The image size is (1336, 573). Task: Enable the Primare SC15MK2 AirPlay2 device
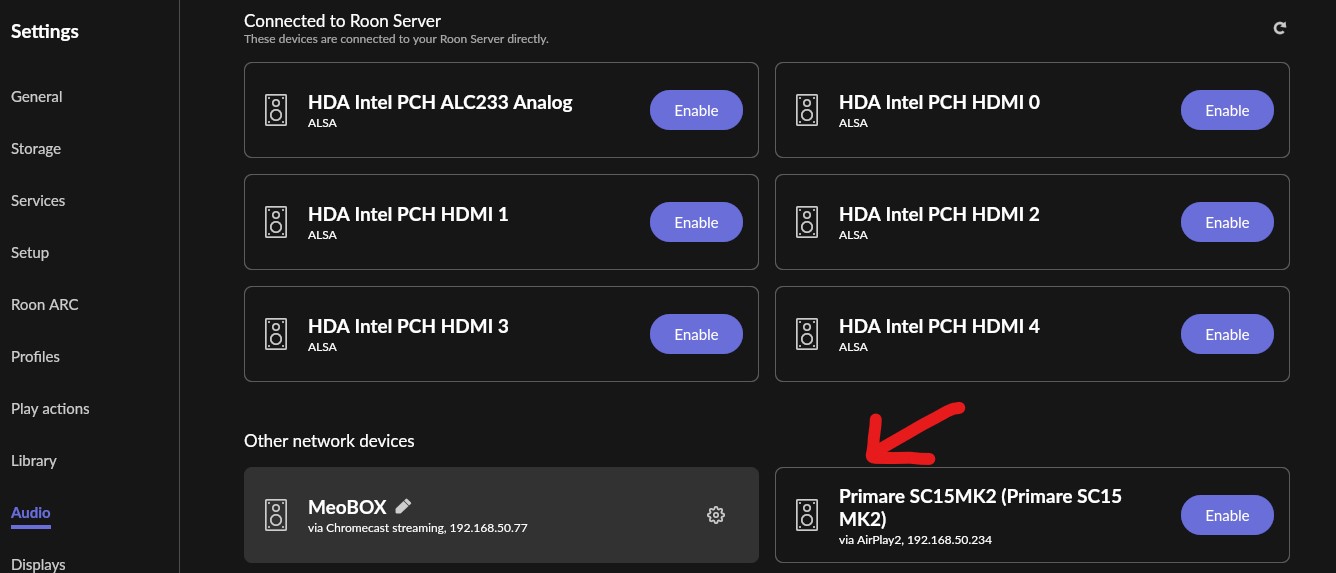tap(1227, 515)
